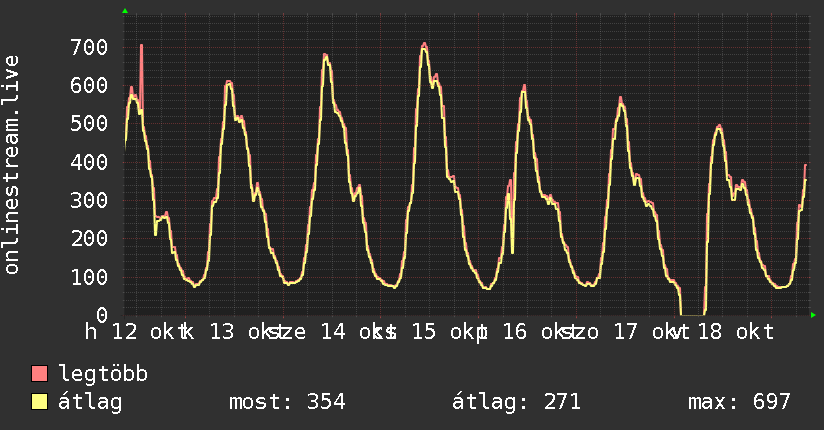Screen dimensions: 824x430
Task: Select the legtöbb legend label
Action: pos(103,374)
